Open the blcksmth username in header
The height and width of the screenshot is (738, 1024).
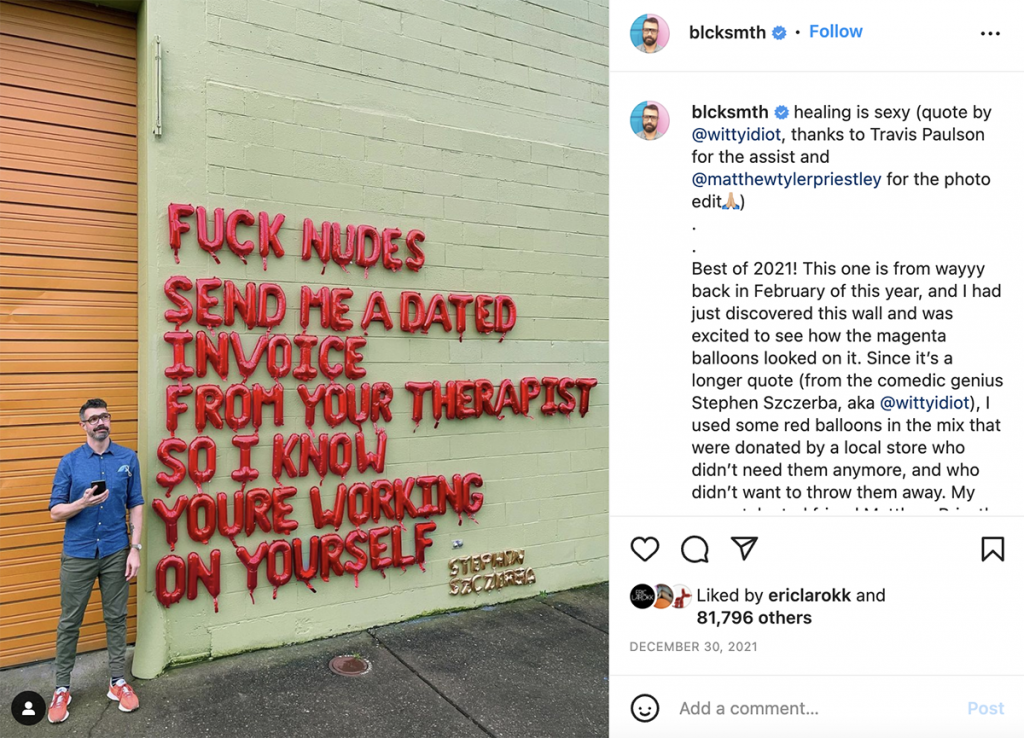point(727,32)
